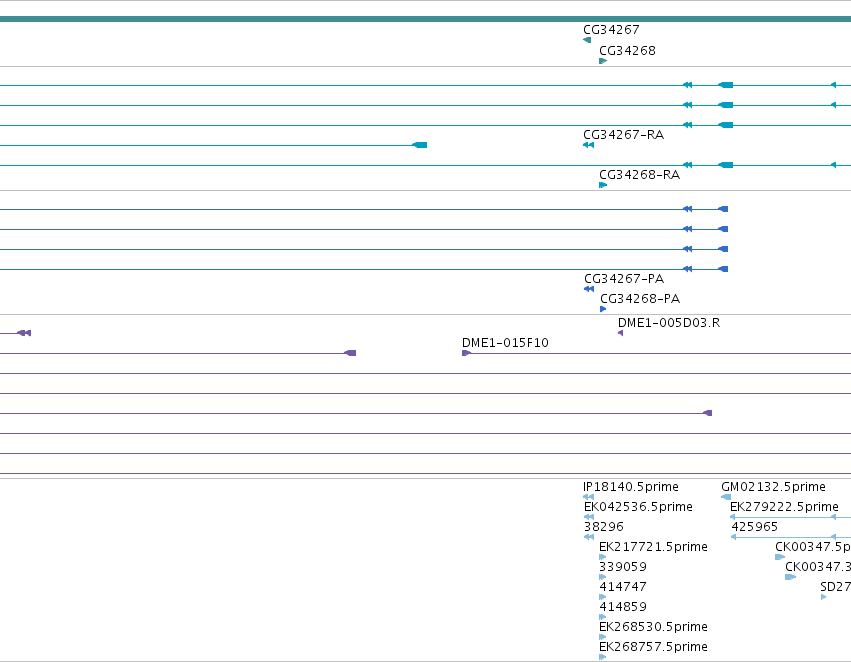
Task: Select the EK042536.5prime label
Action: click(638, 507)
